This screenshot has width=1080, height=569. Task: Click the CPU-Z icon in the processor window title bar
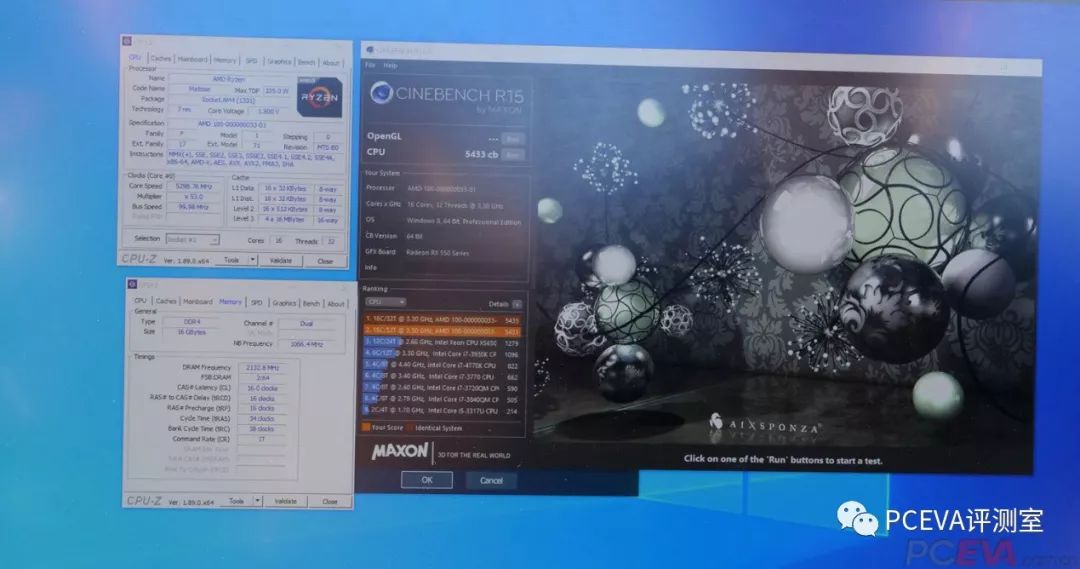pyautogui.click(x=127, y=41)
